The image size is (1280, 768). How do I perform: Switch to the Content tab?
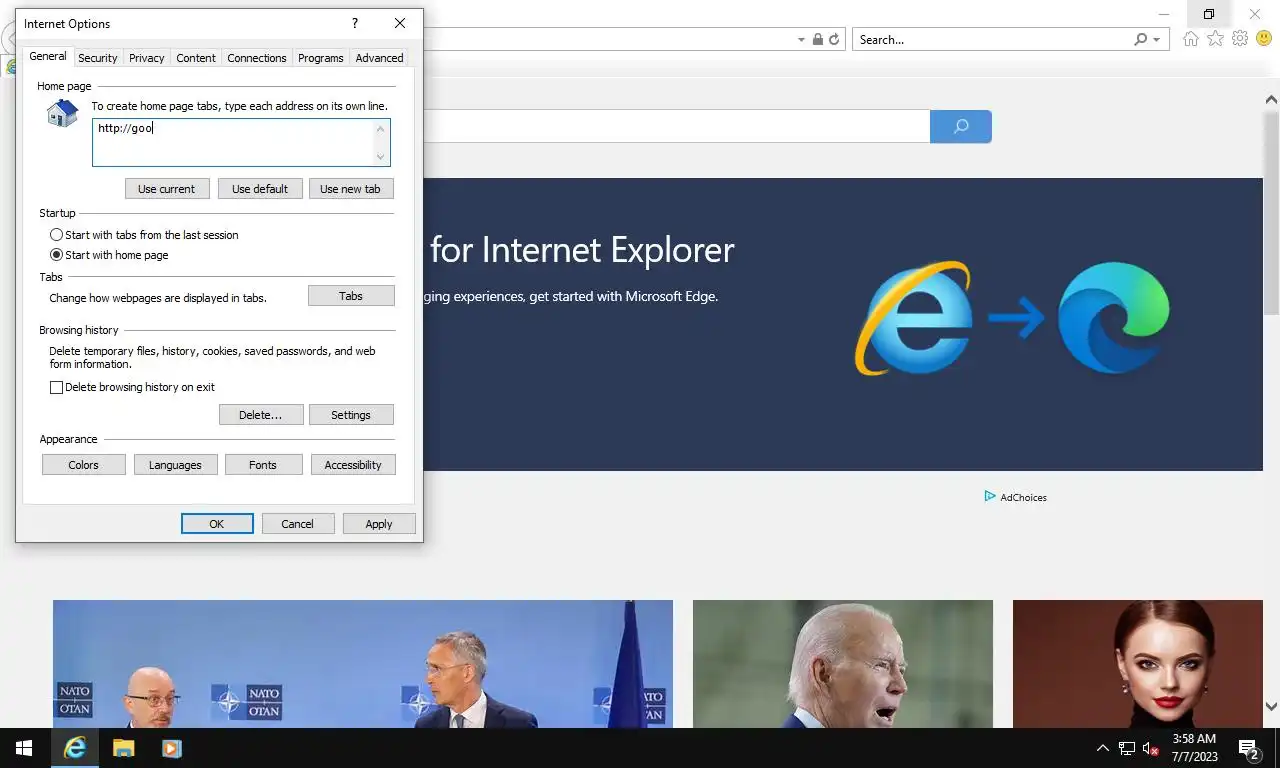click(x=196, y=58)
